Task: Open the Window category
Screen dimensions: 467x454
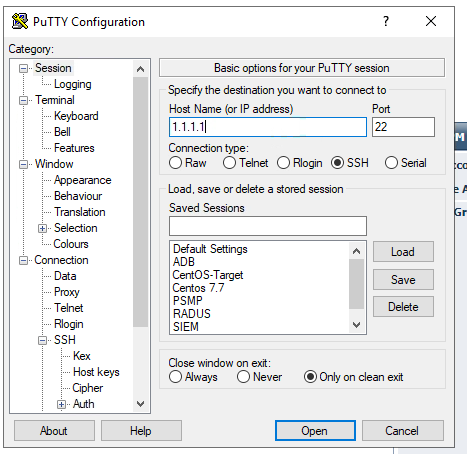Action: tap(54, 164)
